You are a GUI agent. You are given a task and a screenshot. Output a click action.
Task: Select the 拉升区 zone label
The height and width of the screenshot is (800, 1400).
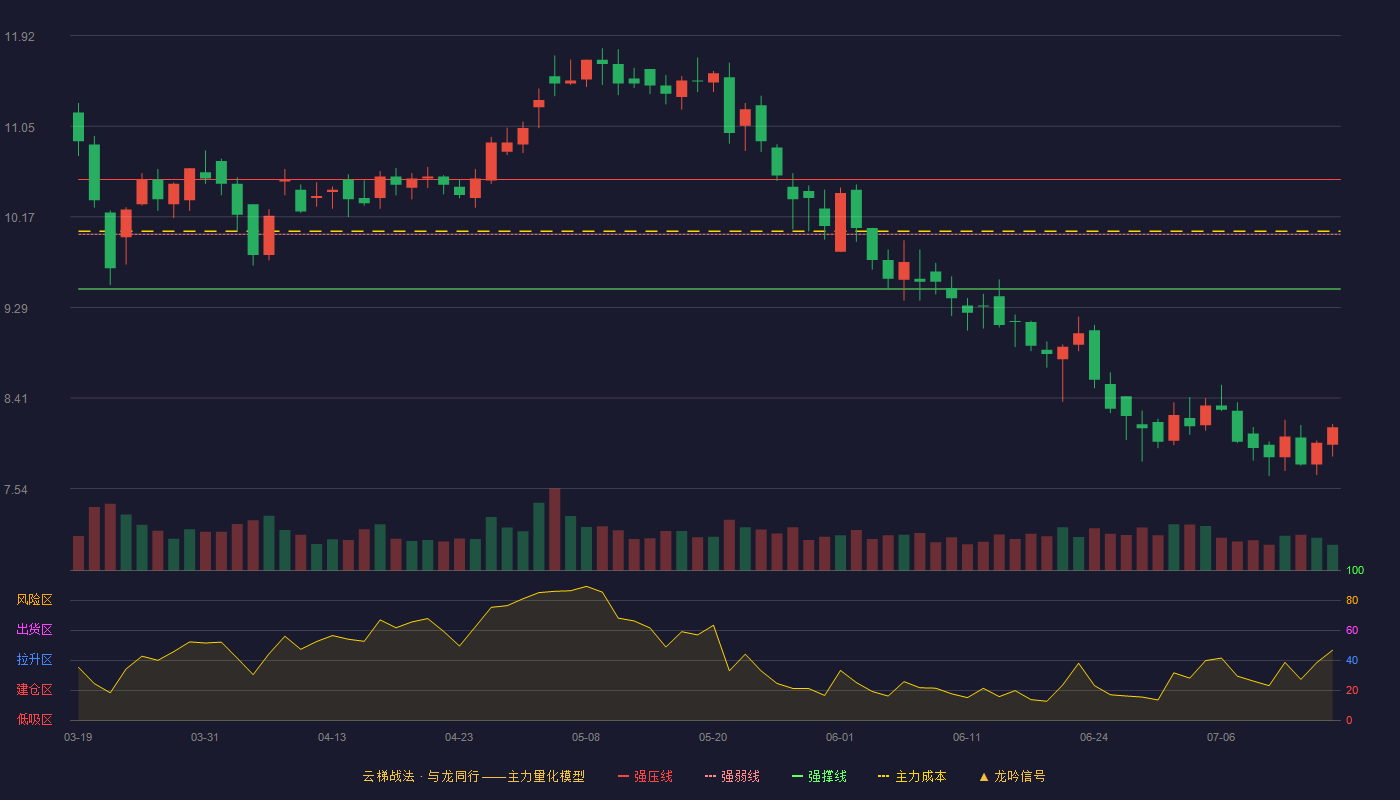click(34, 660)
